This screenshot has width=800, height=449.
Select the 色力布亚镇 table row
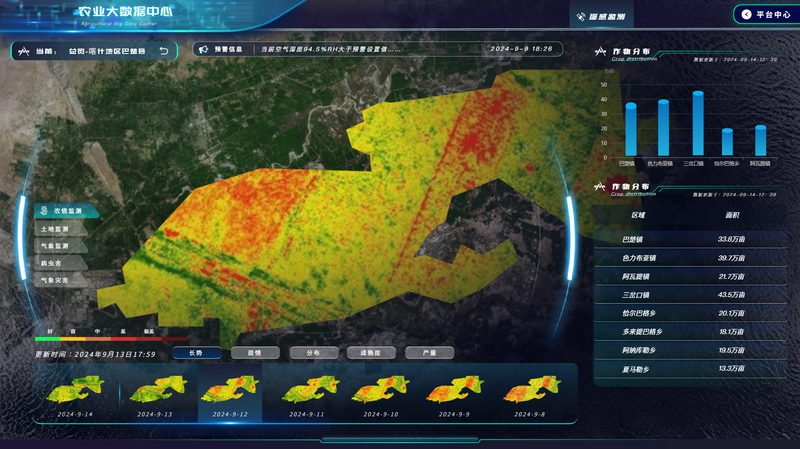coord(690,258)
